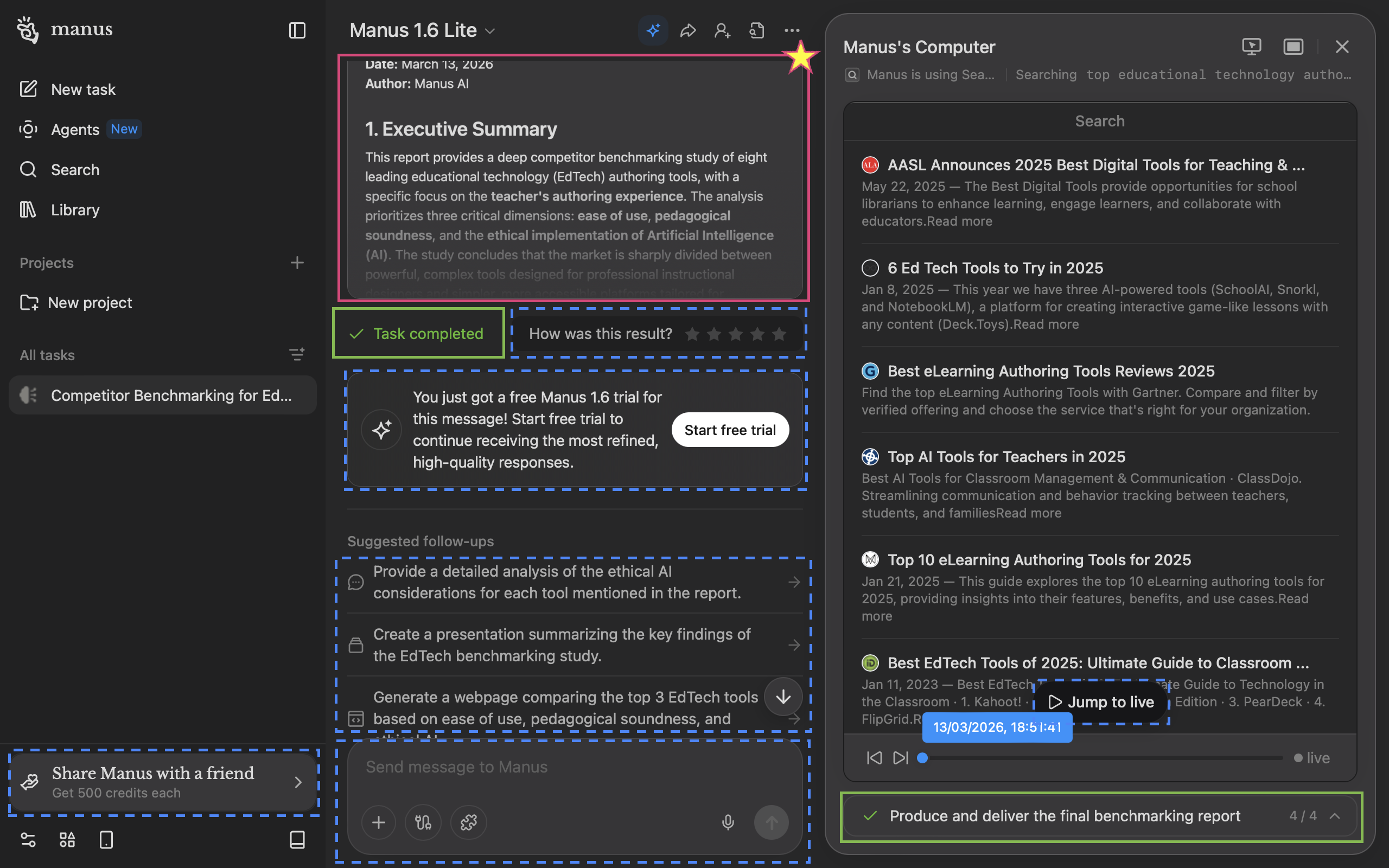Toggle the sidebar collapse control
1389x868 pixels.
[297, 30]
